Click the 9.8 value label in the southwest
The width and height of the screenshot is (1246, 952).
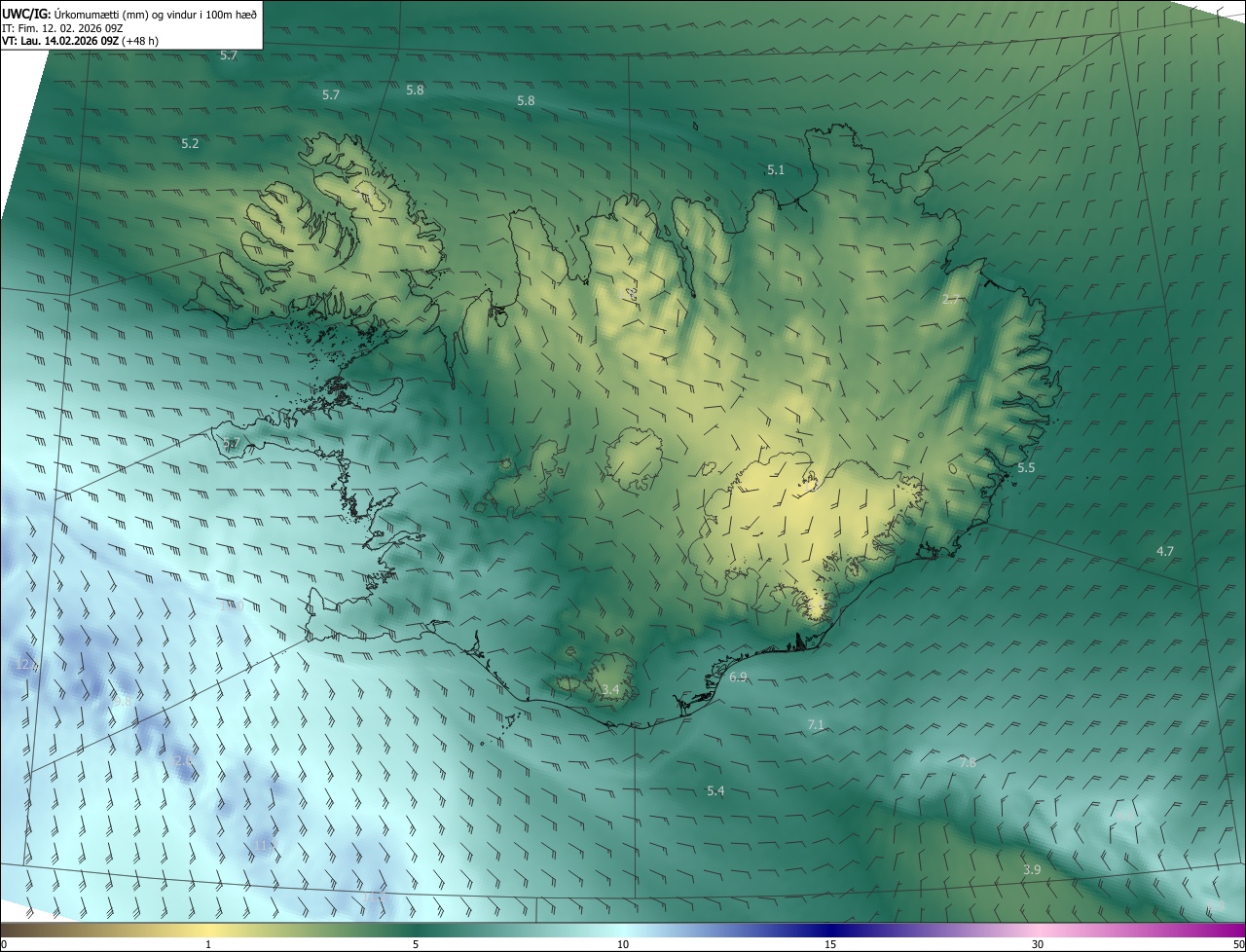pyautogui.click(x=123, y=701)
